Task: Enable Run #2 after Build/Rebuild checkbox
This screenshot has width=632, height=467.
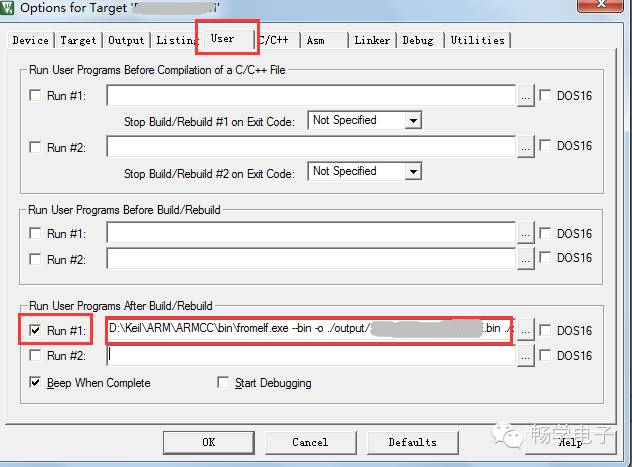Action: coord(35,355)
